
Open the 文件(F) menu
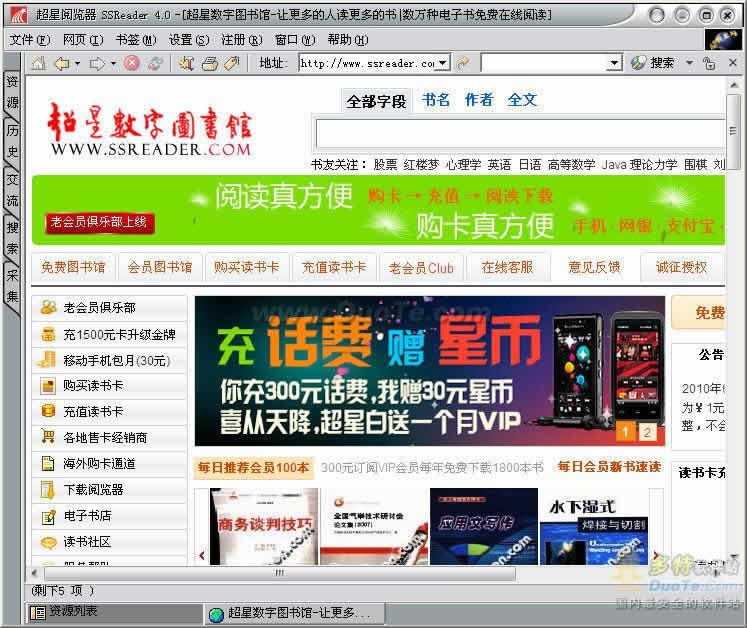pos(30,40)
